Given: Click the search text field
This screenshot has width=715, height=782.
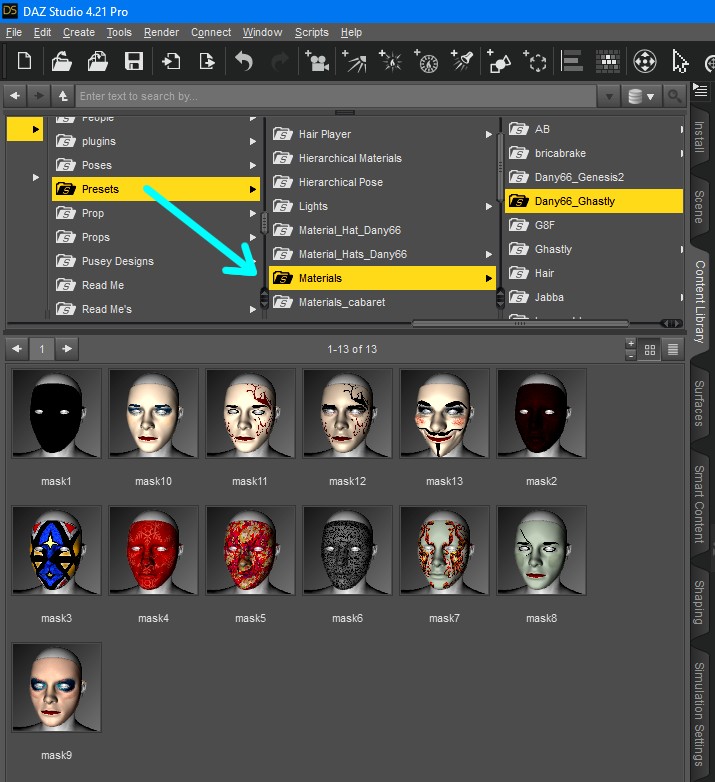Looking at the screenshot, I should pyautogui.click(x=337, y=96).
